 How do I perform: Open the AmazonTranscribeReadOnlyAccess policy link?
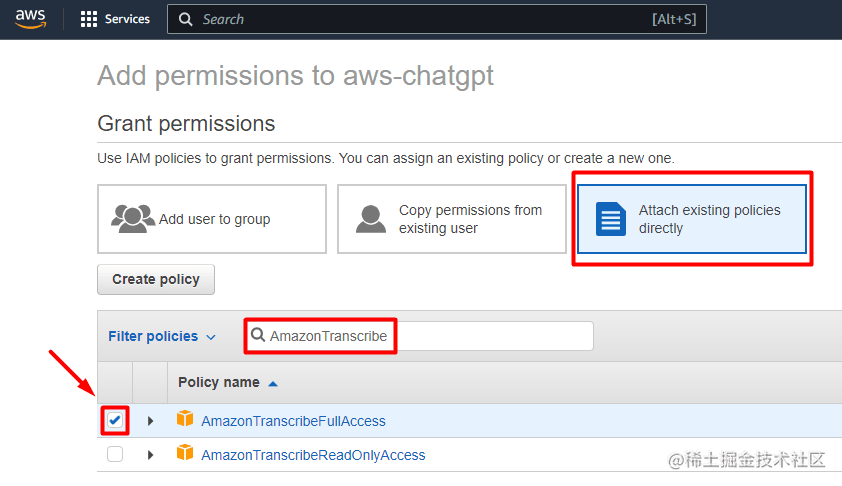pyautogui.click(x=313, y=455)
